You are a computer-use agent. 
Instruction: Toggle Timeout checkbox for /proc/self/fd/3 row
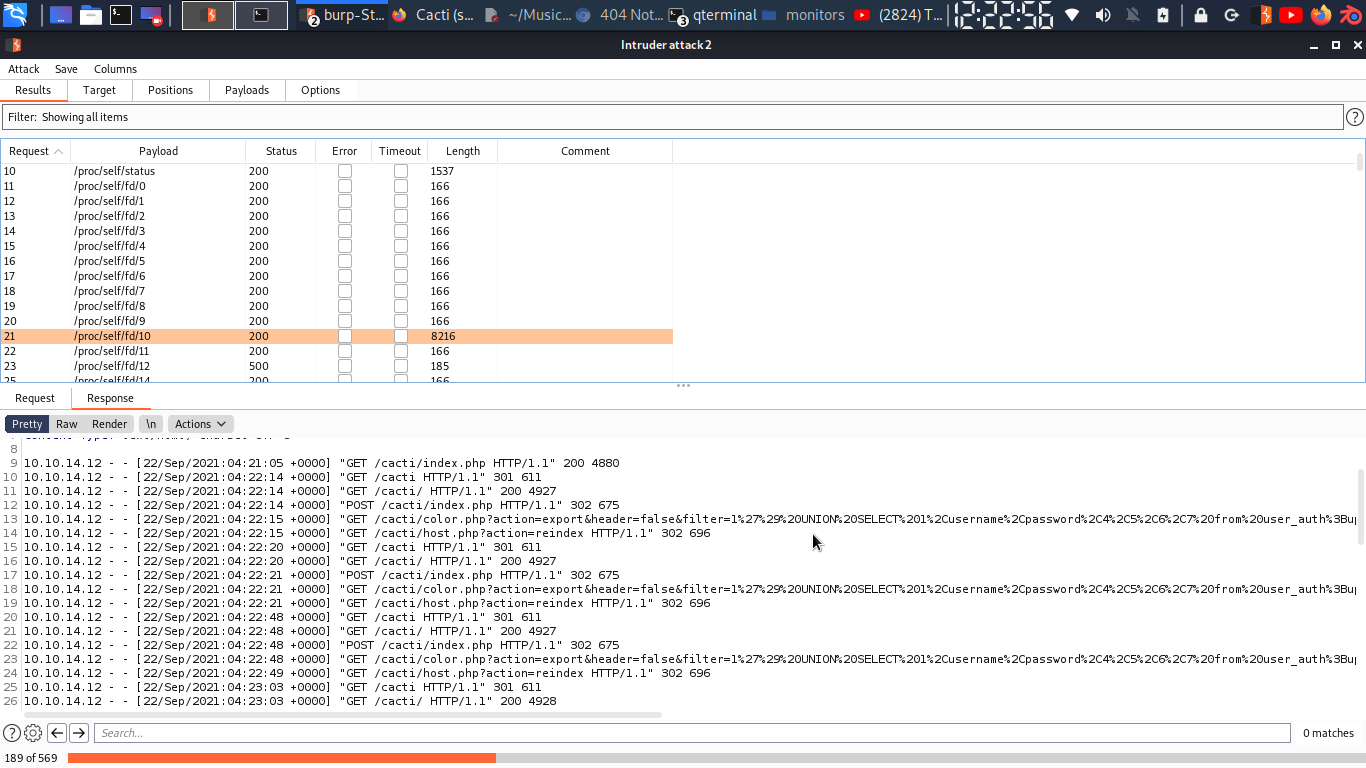click(401, 231)
